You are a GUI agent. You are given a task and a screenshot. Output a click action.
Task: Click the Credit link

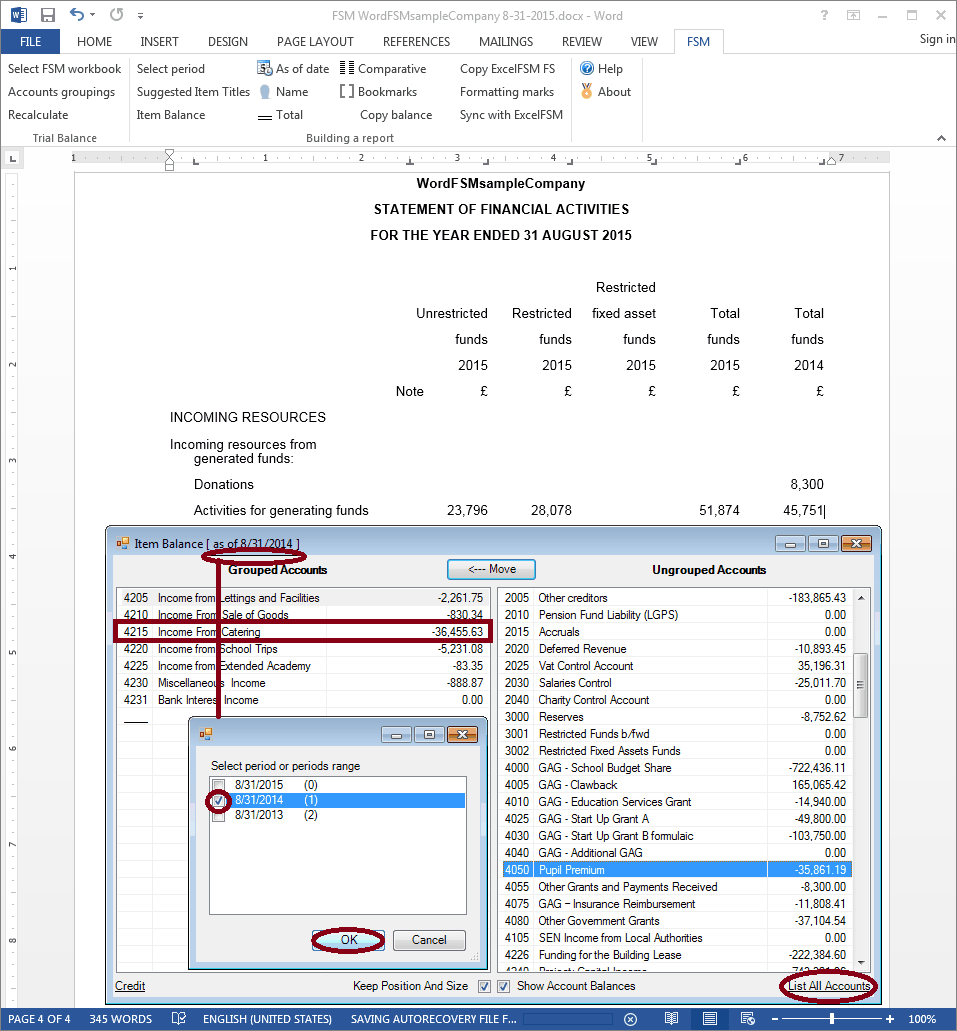tap(130, 986)
